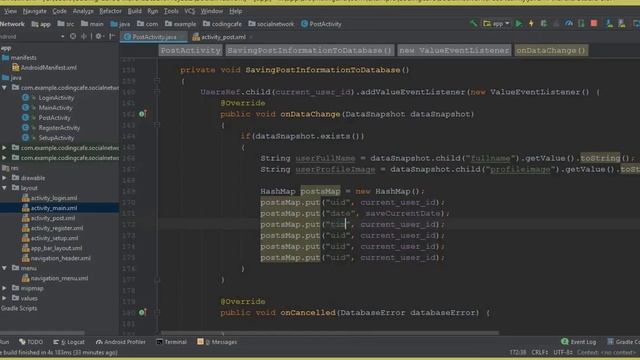The height and width of the screenshot is (360, 640).
Task: Select MainActivity in project tree
Action: (47, 108)
